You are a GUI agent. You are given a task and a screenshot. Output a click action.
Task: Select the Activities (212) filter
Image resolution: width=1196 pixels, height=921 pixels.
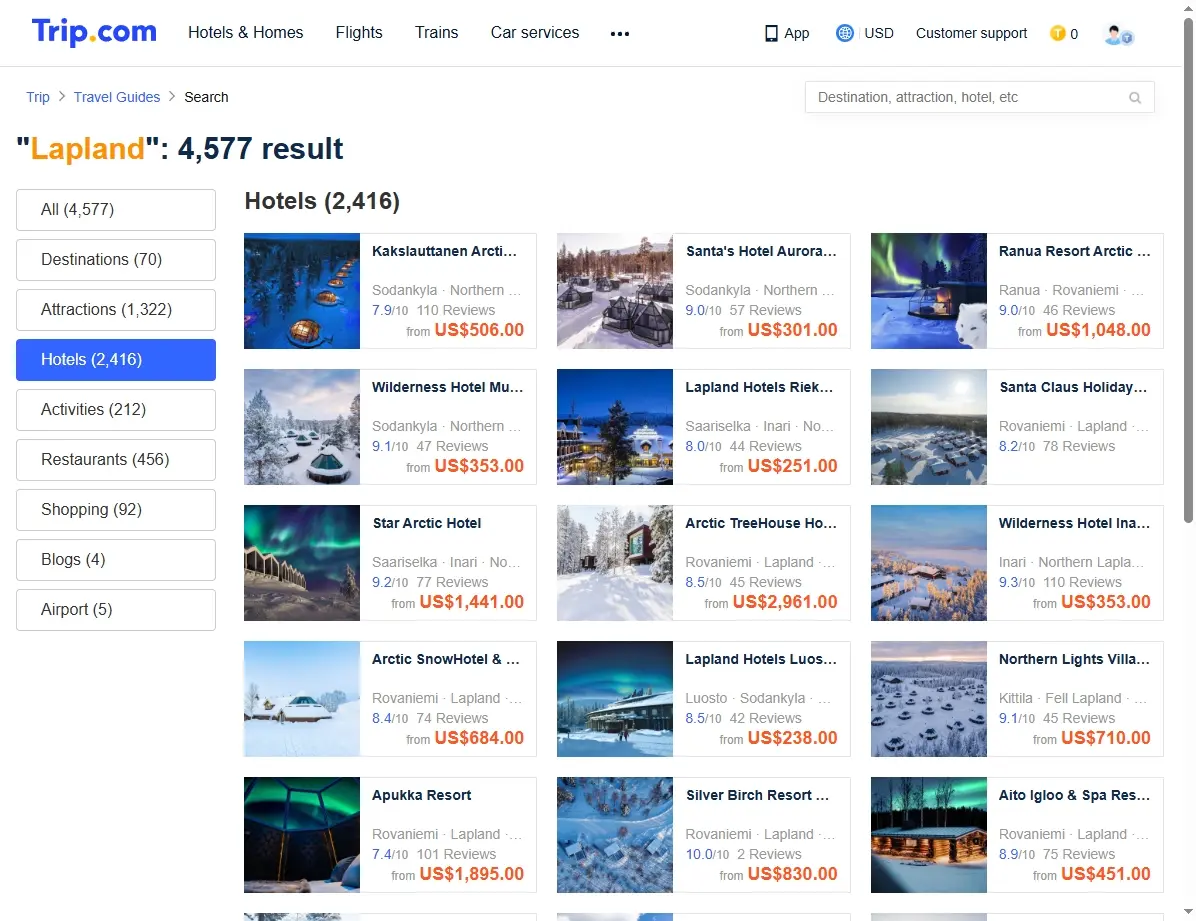(116, 410)
